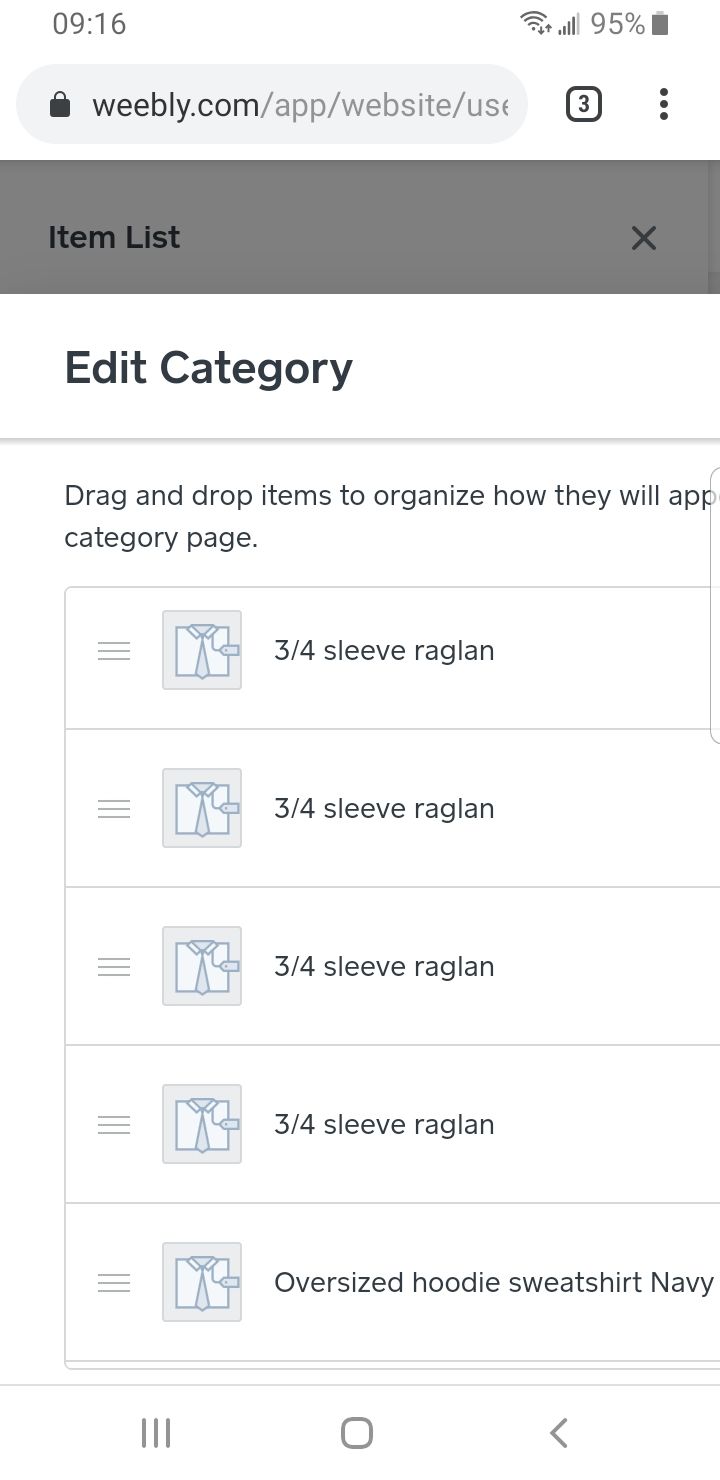Click the drag handle on the third raglan item
Screen dimensions: 720x1480
pyautogui.click(x=113, y=966)
